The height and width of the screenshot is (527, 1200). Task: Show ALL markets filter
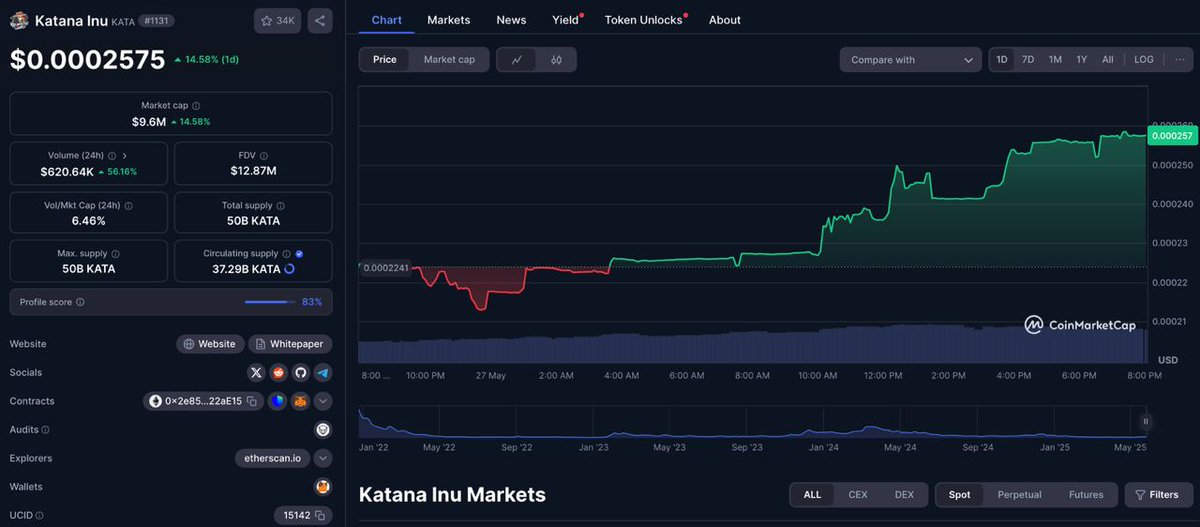812,495
